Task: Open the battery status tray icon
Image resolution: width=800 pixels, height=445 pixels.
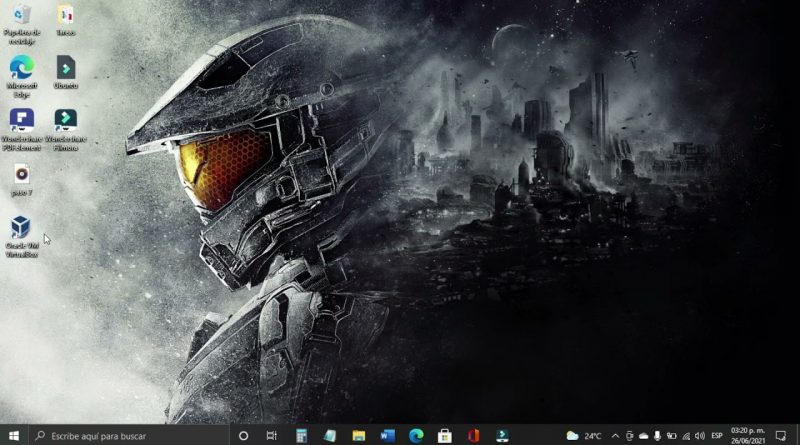Action: pyautogui.click(x=671, y=436)
